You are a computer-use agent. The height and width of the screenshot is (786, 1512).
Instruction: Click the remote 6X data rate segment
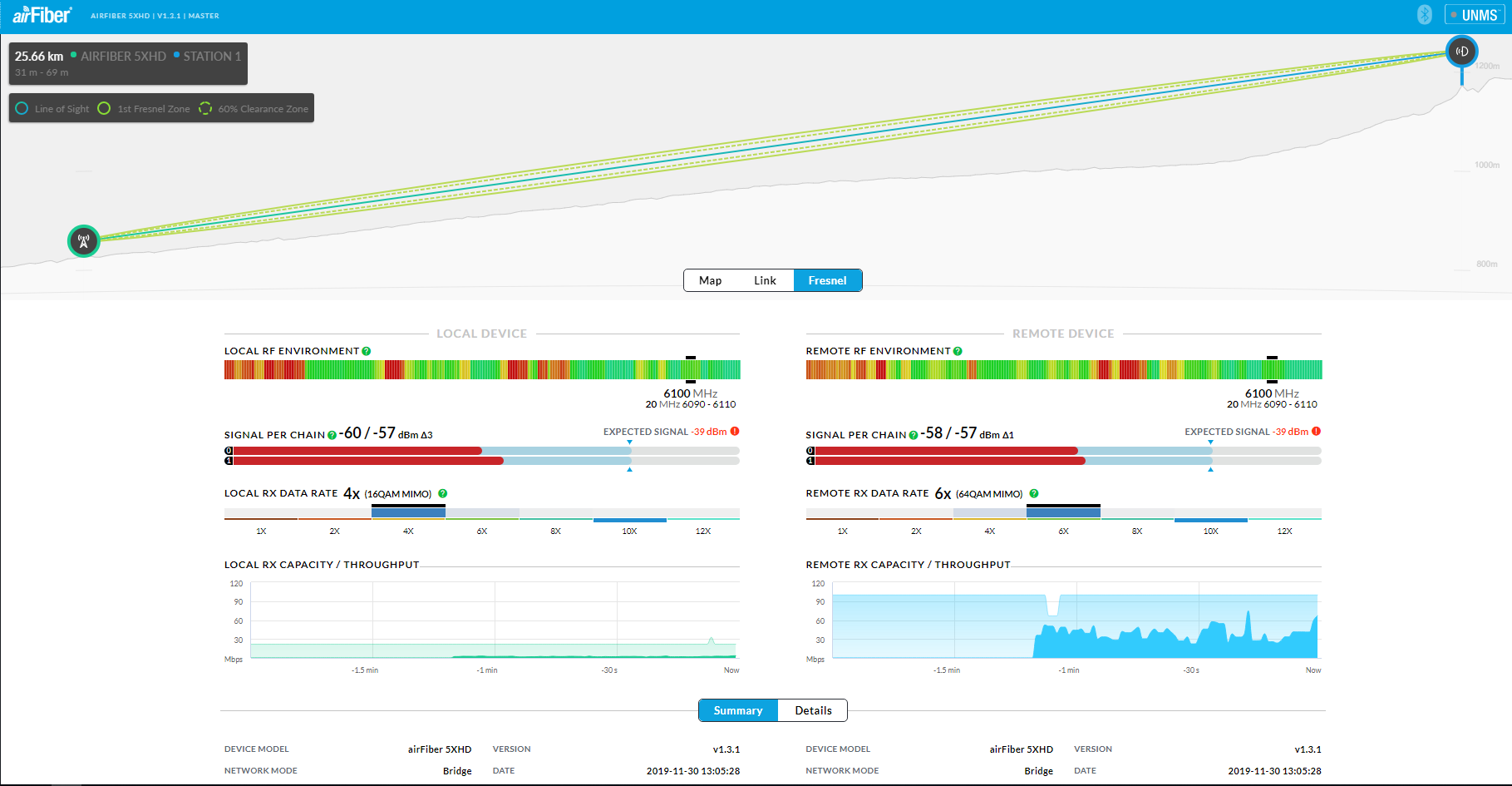pyautogui.click(x=1063, y=513)
